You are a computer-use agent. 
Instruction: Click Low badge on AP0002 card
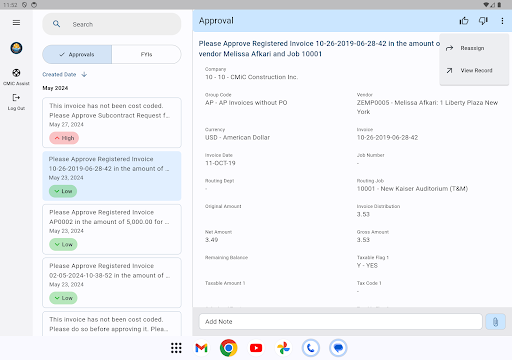click(63, 244)
